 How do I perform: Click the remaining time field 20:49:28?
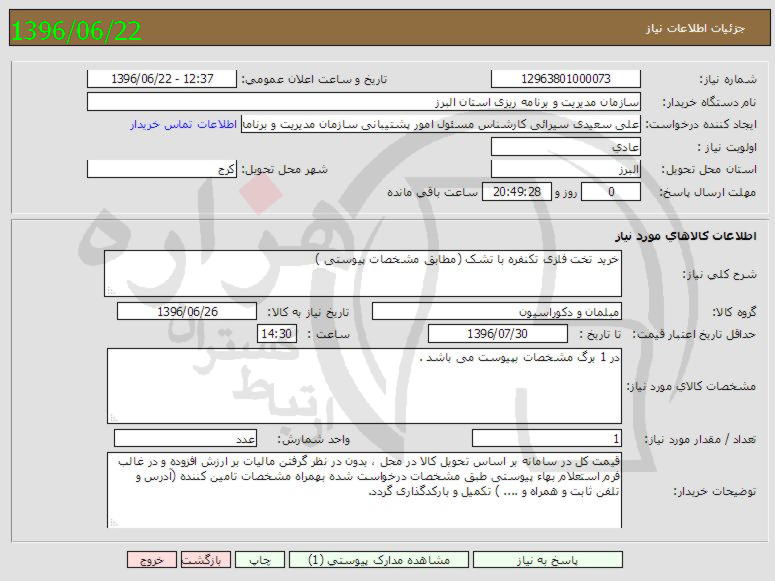tap(517, 192)
